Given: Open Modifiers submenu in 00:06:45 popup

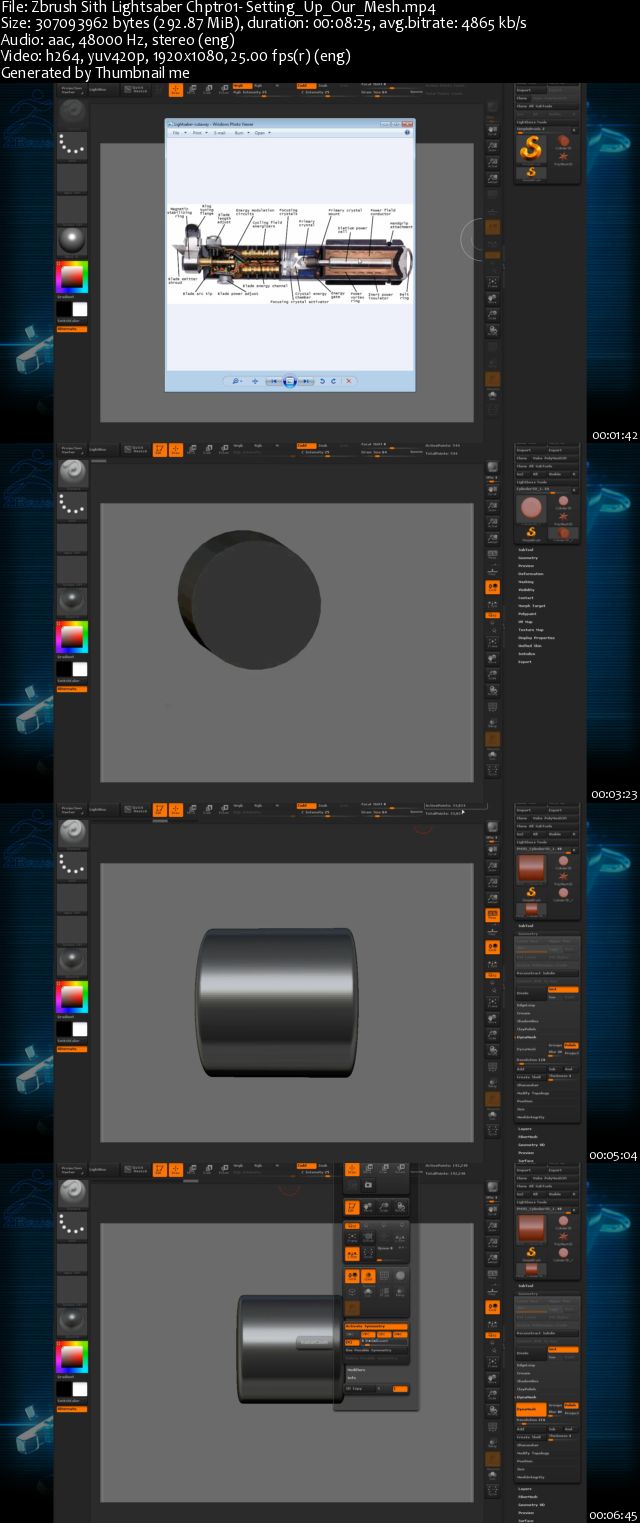Looking at the screenshot, I should coord(356,1370).
